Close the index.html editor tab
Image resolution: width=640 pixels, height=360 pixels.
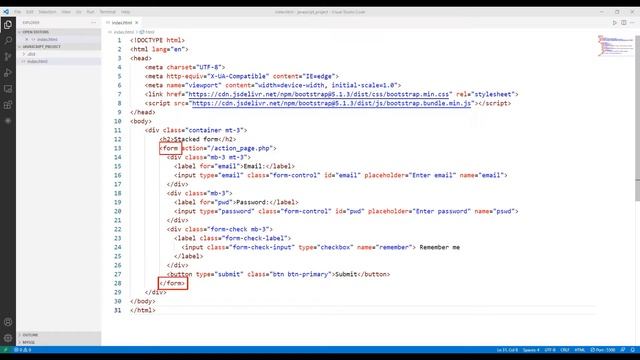[137, 23]
